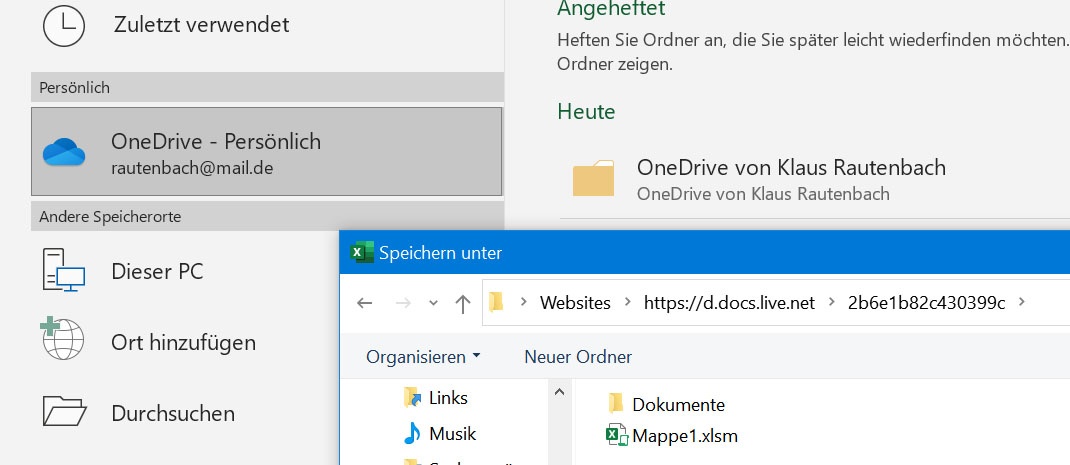Go up one folder level with up arrow
Image resolution: width=1070 pixels, height=465 pixels.
463,303
